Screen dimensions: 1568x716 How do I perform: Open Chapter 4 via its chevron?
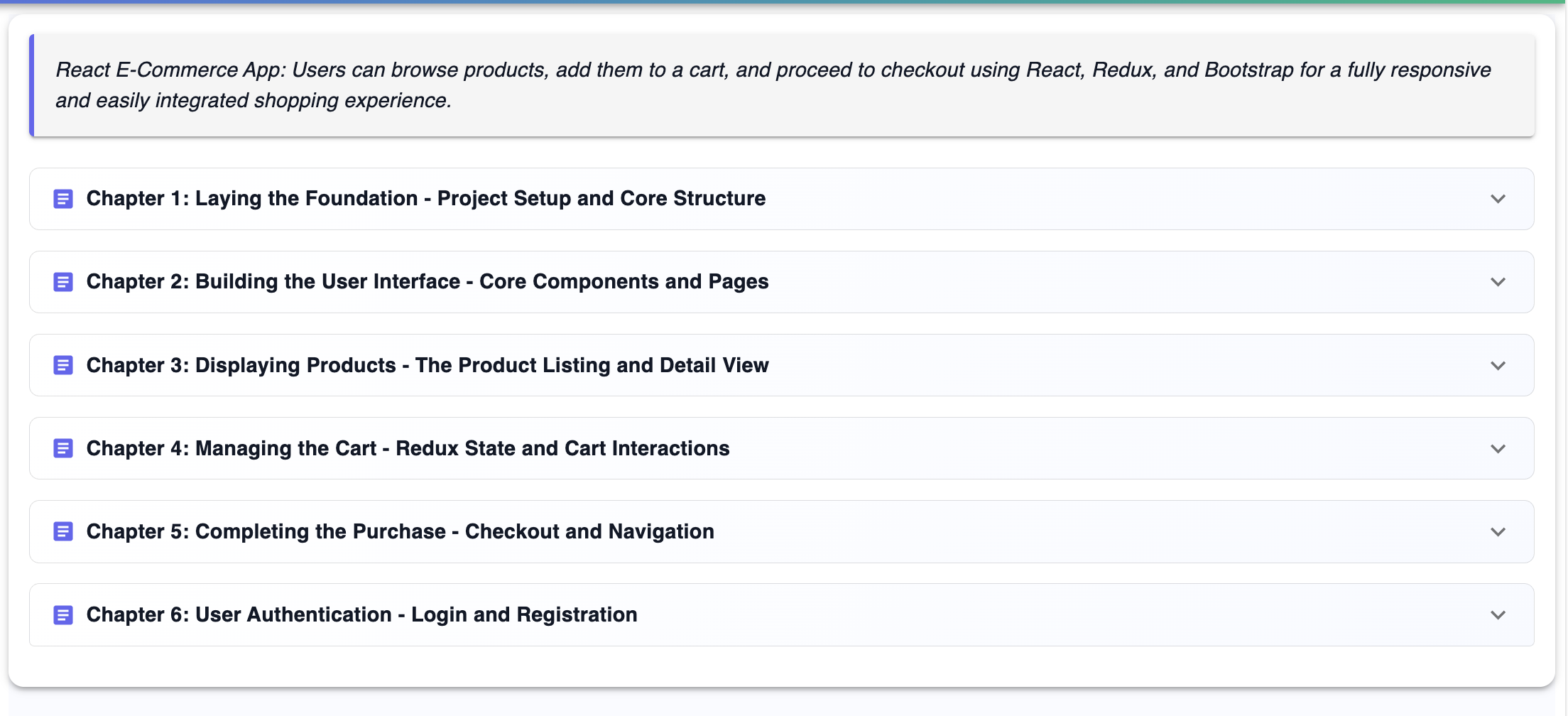pos(1498,449)
